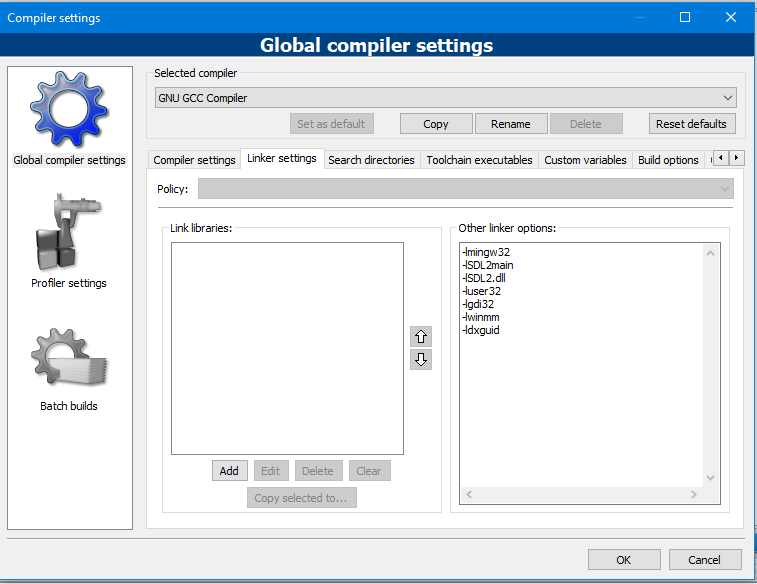The image size is (757, 584).
Task: Switch to Build options tab
Action: click(x=668, y=160)
